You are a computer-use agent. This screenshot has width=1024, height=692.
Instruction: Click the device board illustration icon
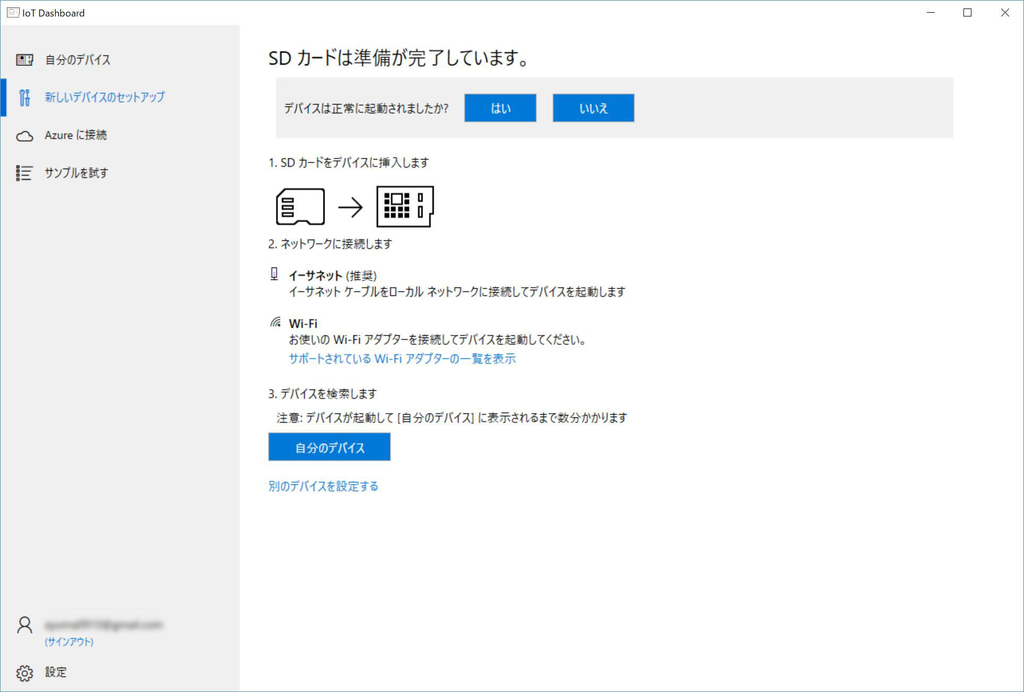pyautogui.click(x=405, y=207)
